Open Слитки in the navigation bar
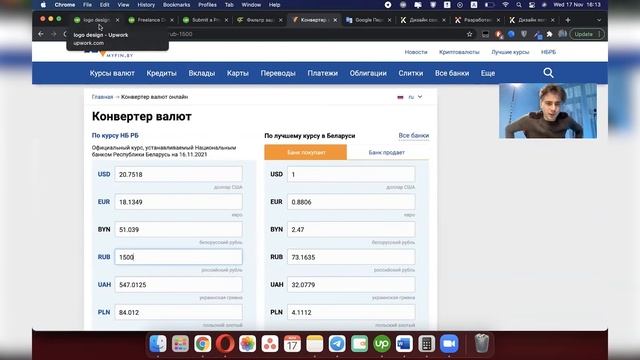 [411, 73]
